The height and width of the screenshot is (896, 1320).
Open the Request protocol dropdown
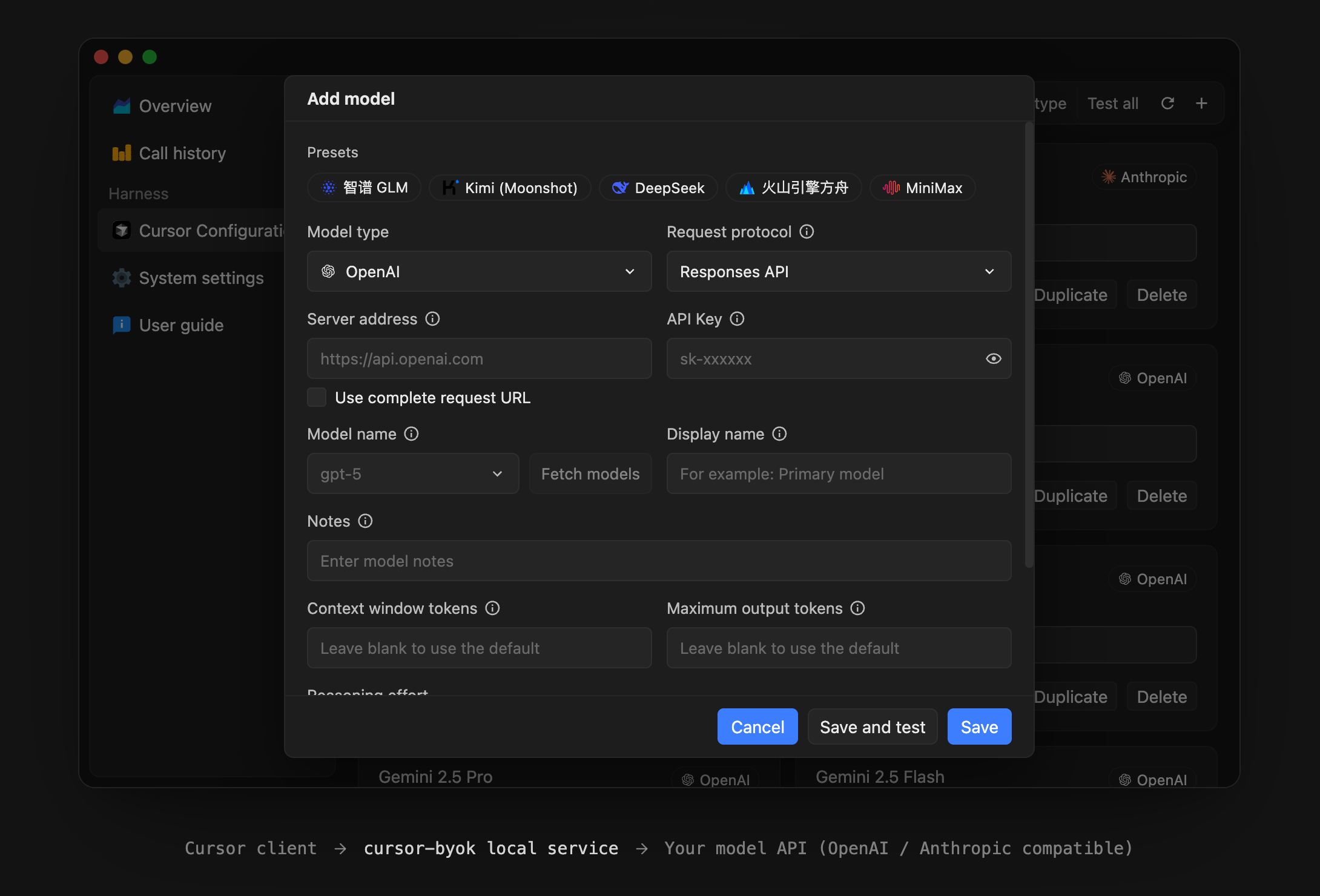(839, 271)
